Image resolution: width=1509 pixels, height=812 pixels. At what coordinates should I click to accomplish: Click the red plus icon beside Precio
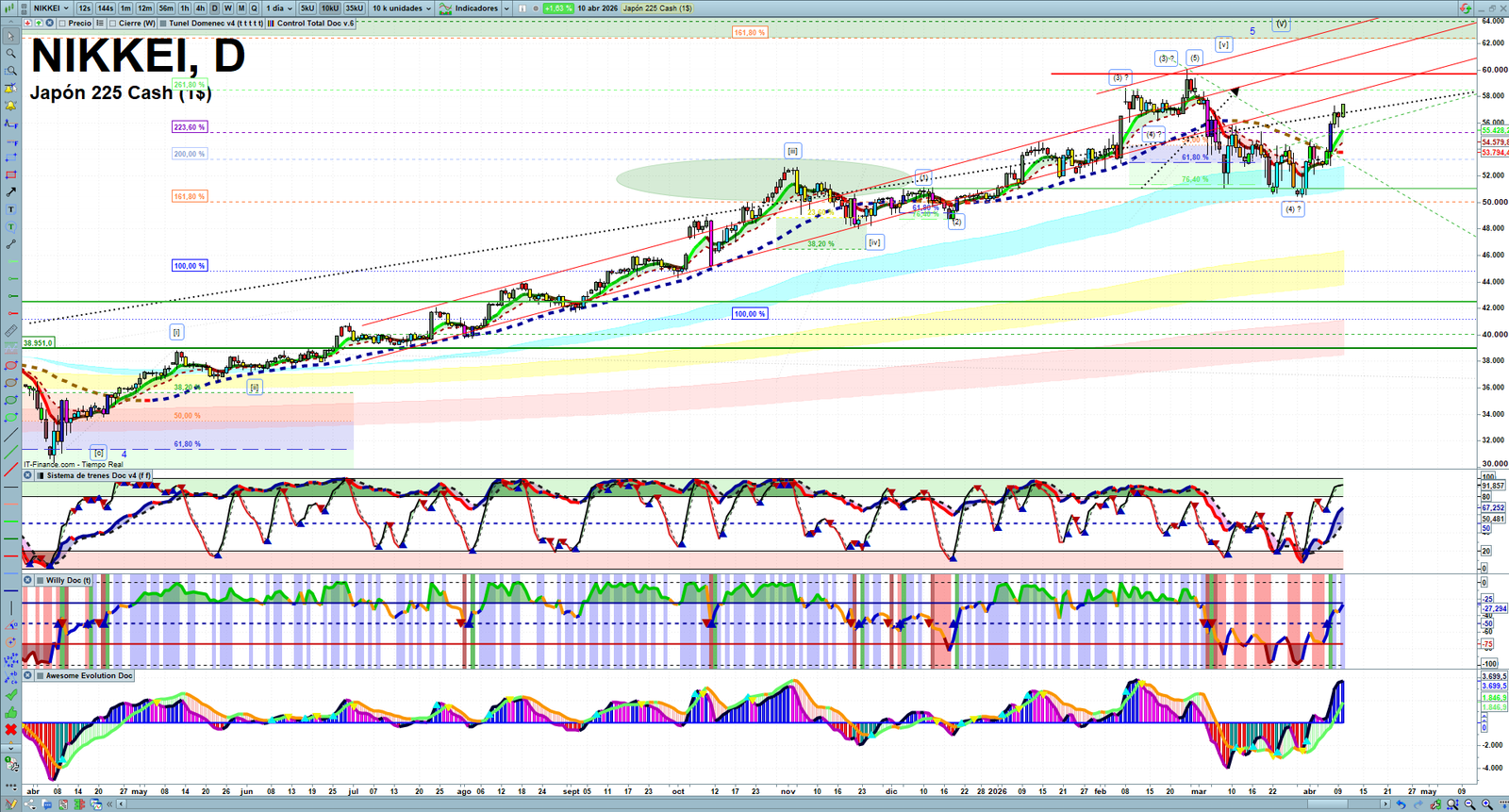click(27, 24)
